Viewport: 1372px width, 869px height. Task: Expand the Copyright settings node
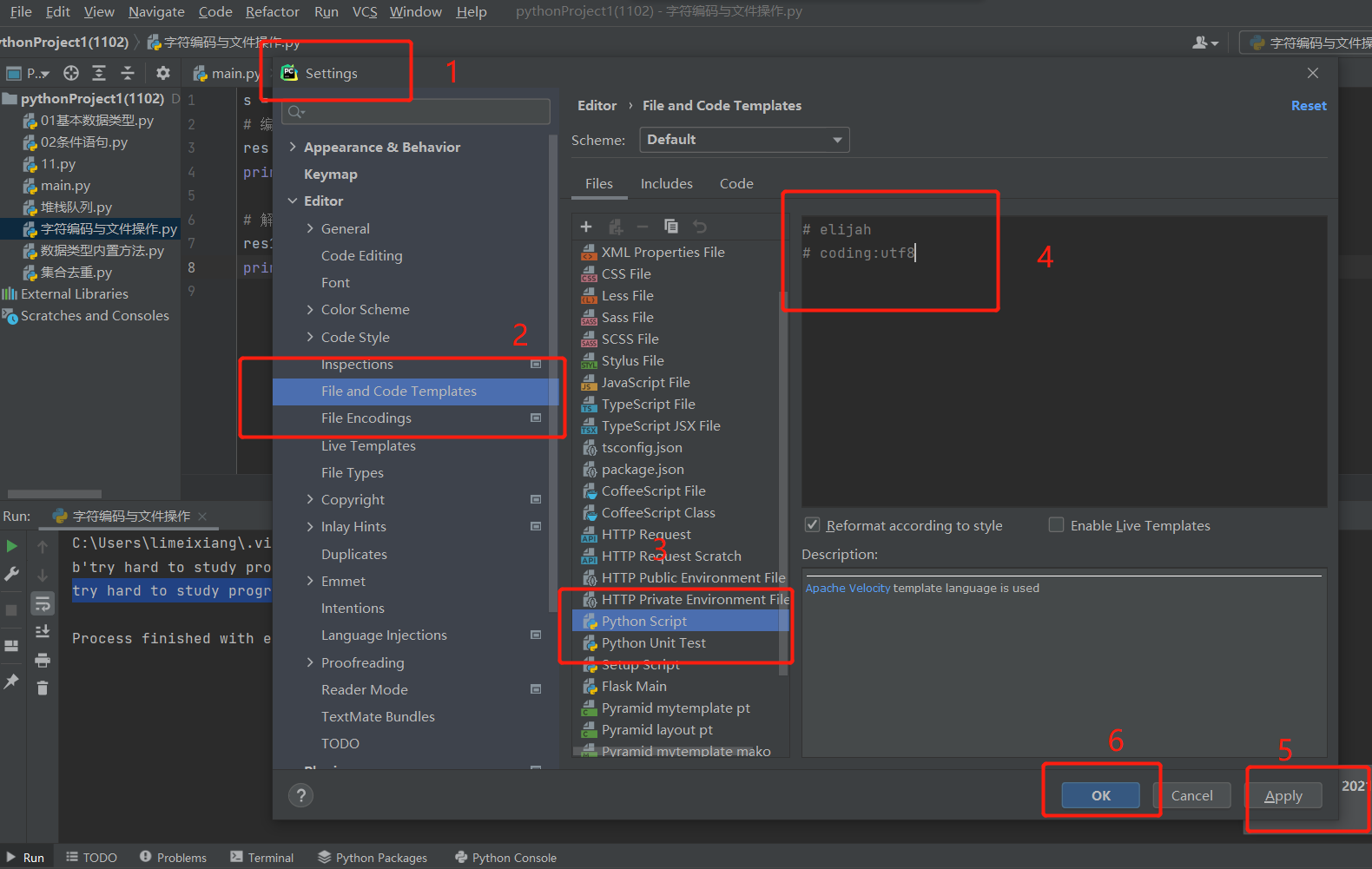point(310,499)
